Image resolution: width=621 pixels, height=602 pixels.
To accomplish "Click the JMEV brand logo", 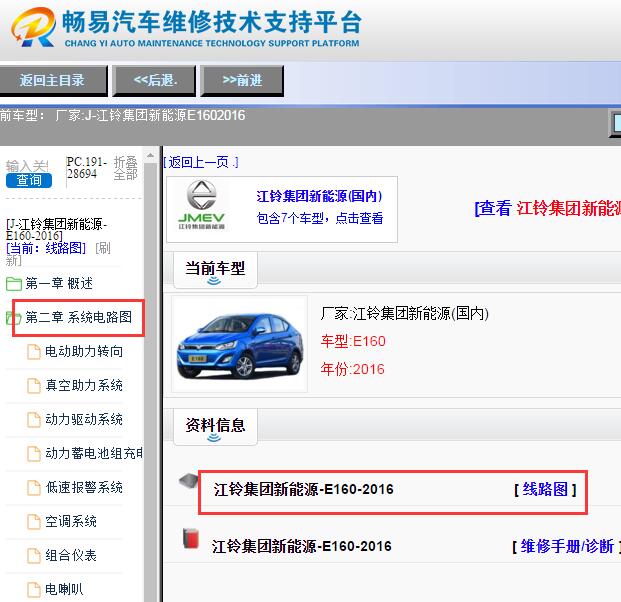I will [x=201, y=205].
